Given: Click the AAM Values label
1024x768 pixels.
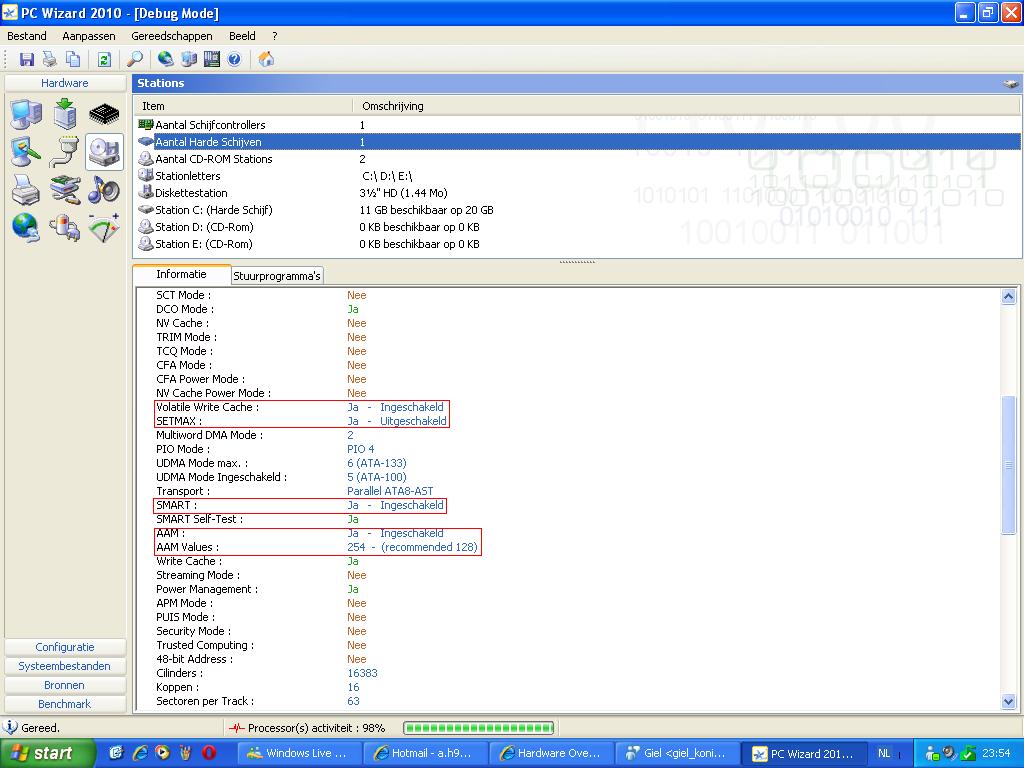Looking at the screenshot, I should click(187, 547).
